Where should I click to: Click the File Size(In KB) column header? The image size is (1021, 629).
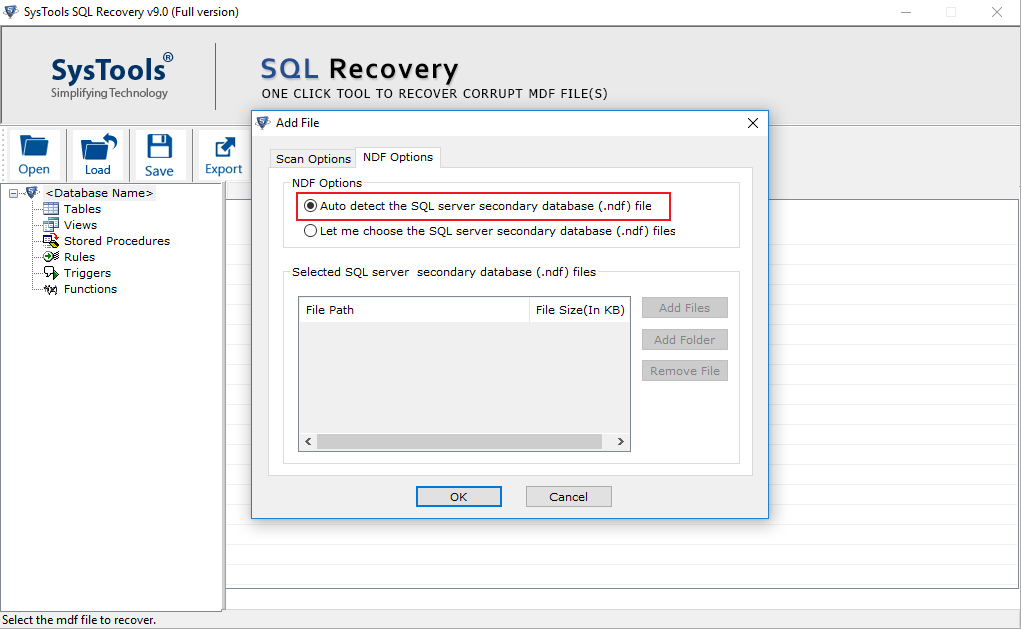click(580, 310)
